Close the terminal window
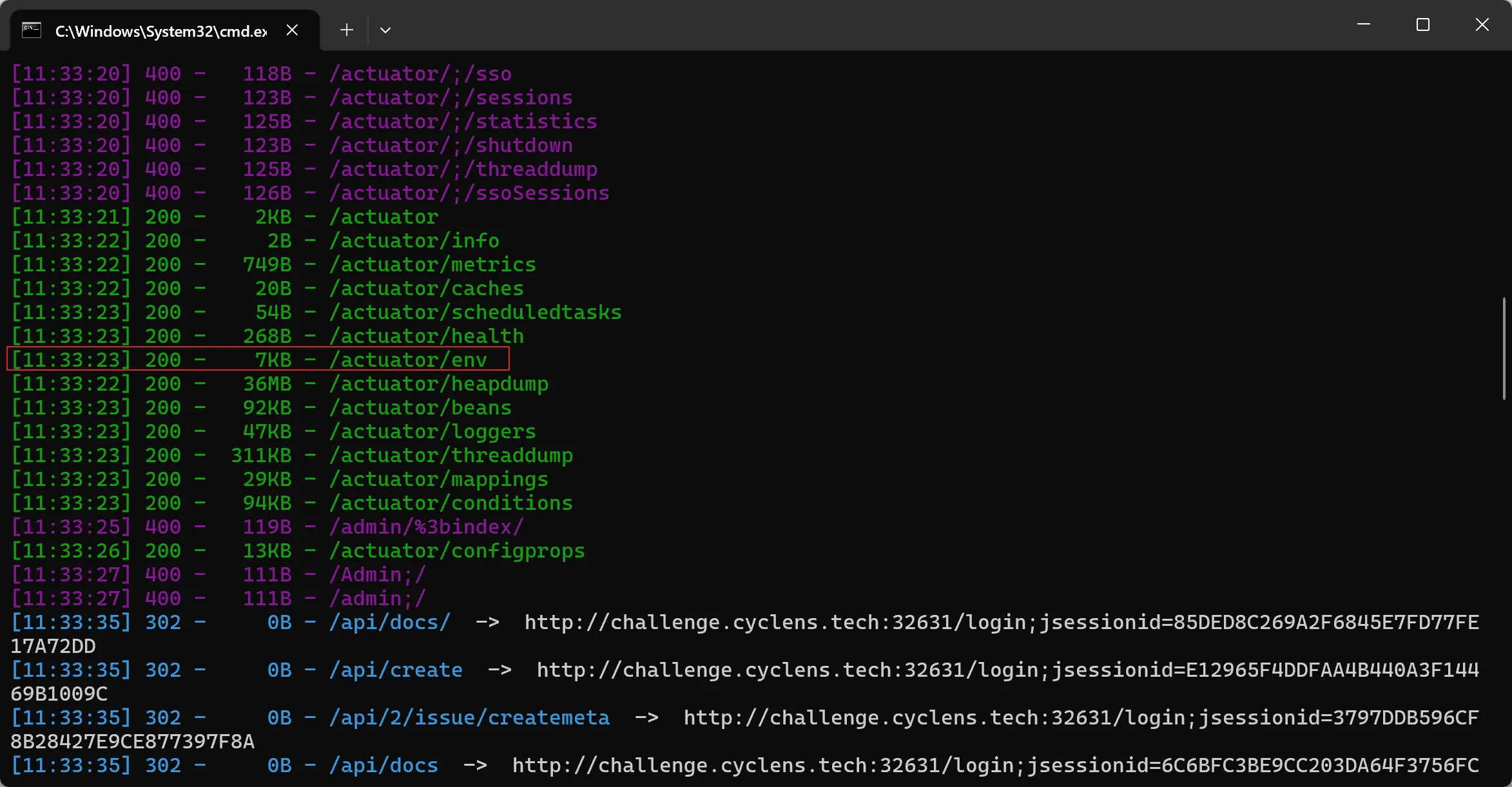 pyautogui.click(x=1482, y=24)
